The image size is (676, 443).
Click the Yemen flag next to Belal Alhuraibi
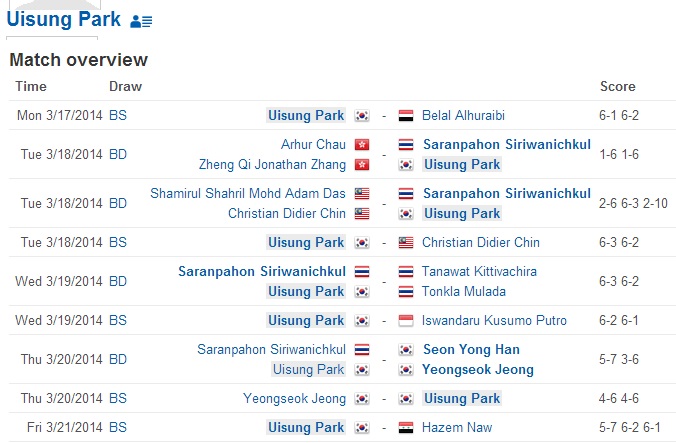pyautogui.click(x=406, y=115)
